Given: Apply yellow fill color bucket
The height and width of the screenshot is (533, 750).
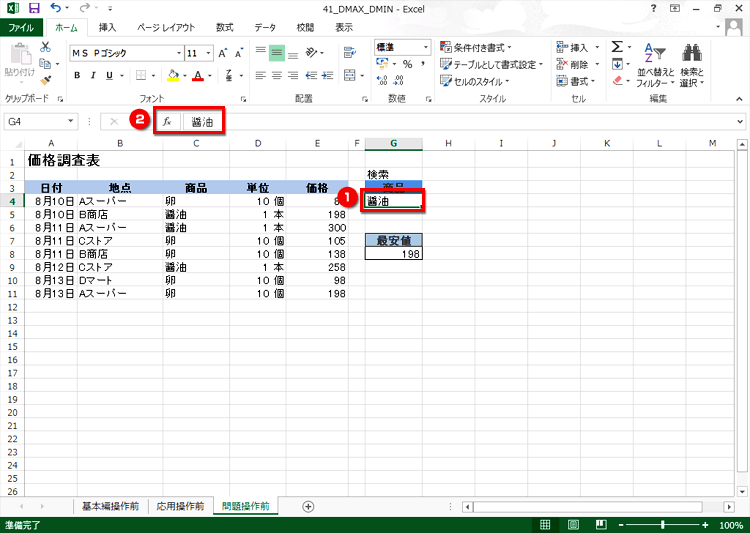Looking at the screenshot, I should (x=173, y=76).
